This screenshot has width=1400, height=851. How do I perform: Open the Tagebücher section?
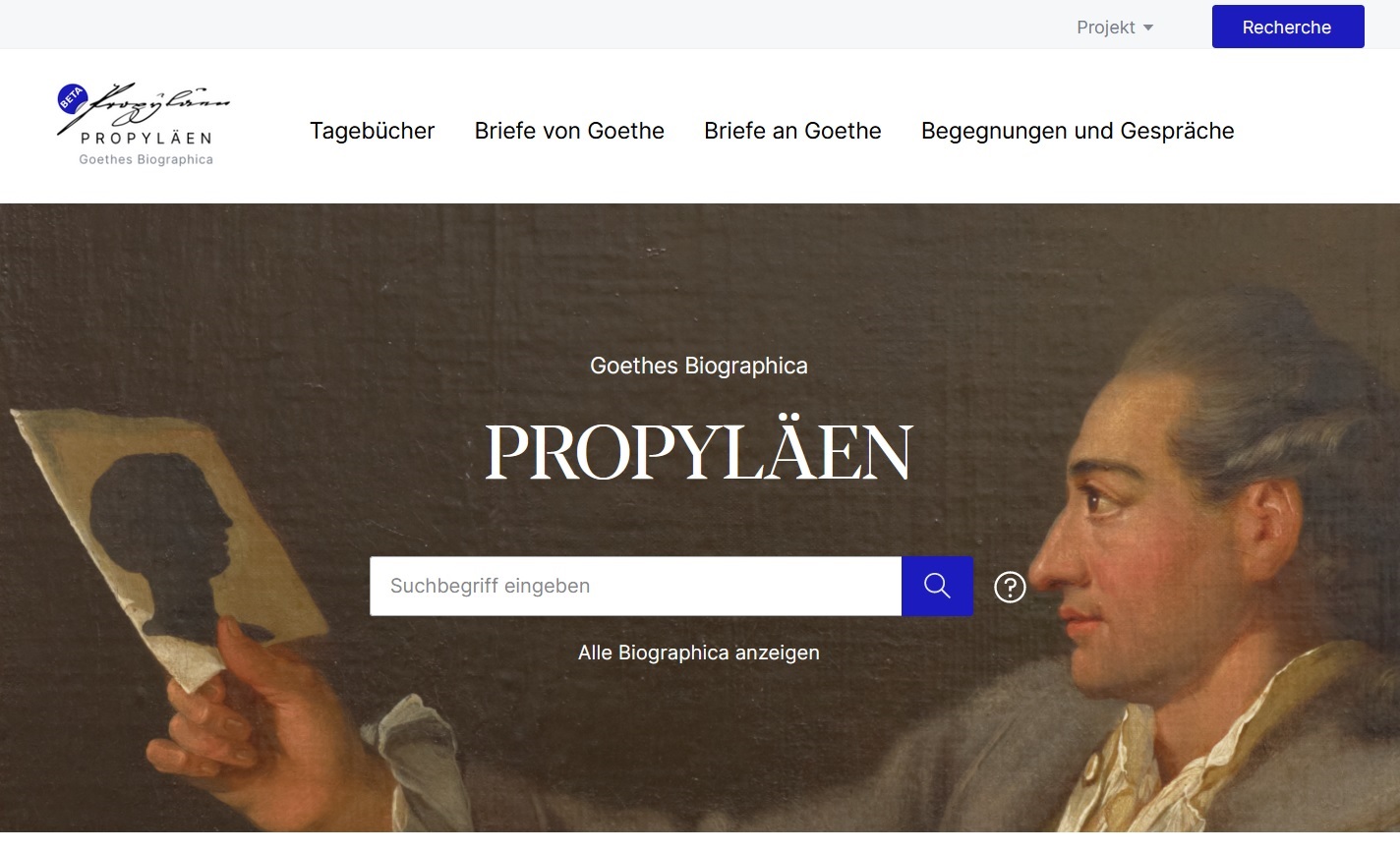pos(373,131)
